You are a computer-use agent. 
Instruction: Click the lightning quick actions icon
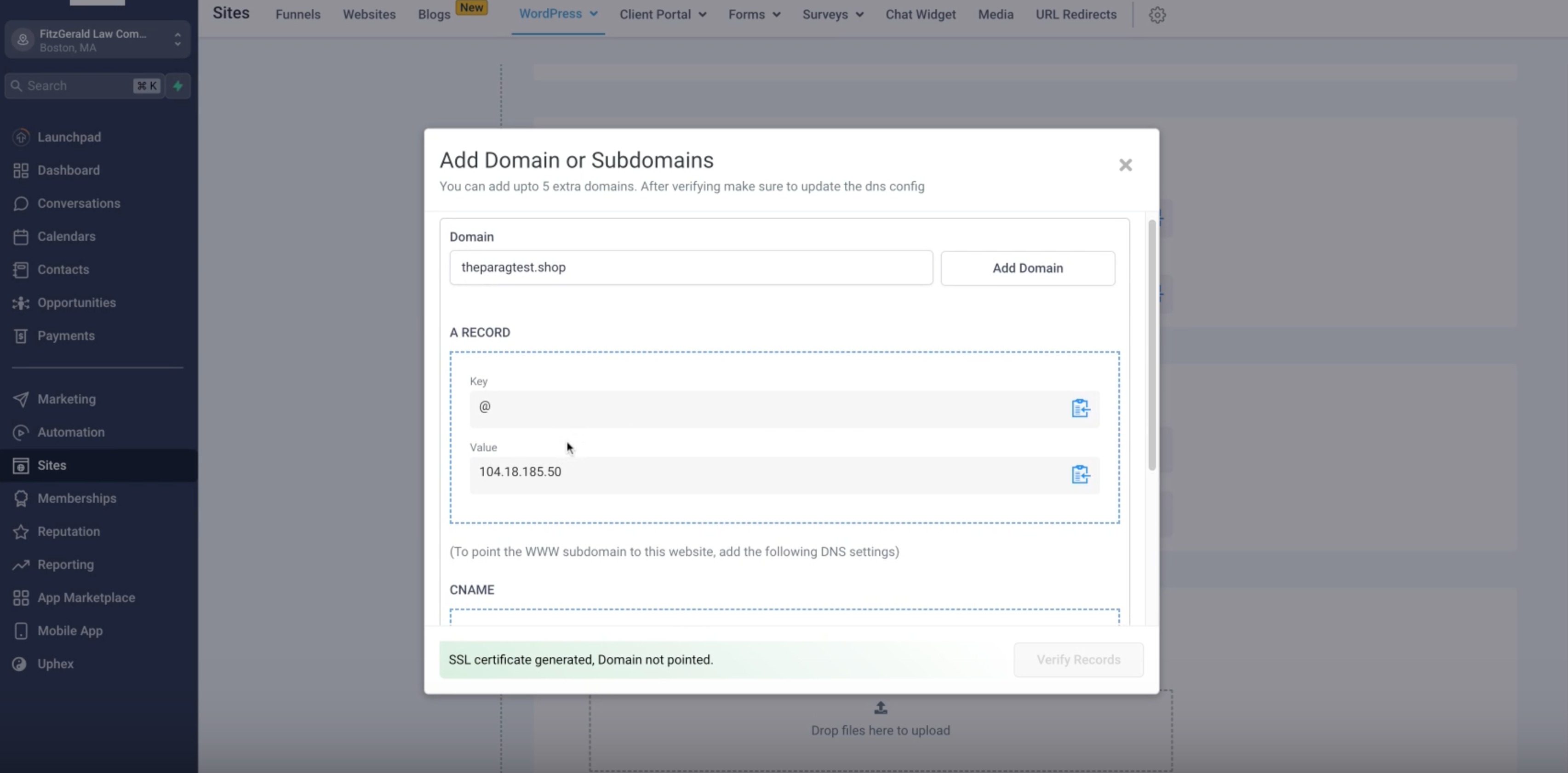178,86
